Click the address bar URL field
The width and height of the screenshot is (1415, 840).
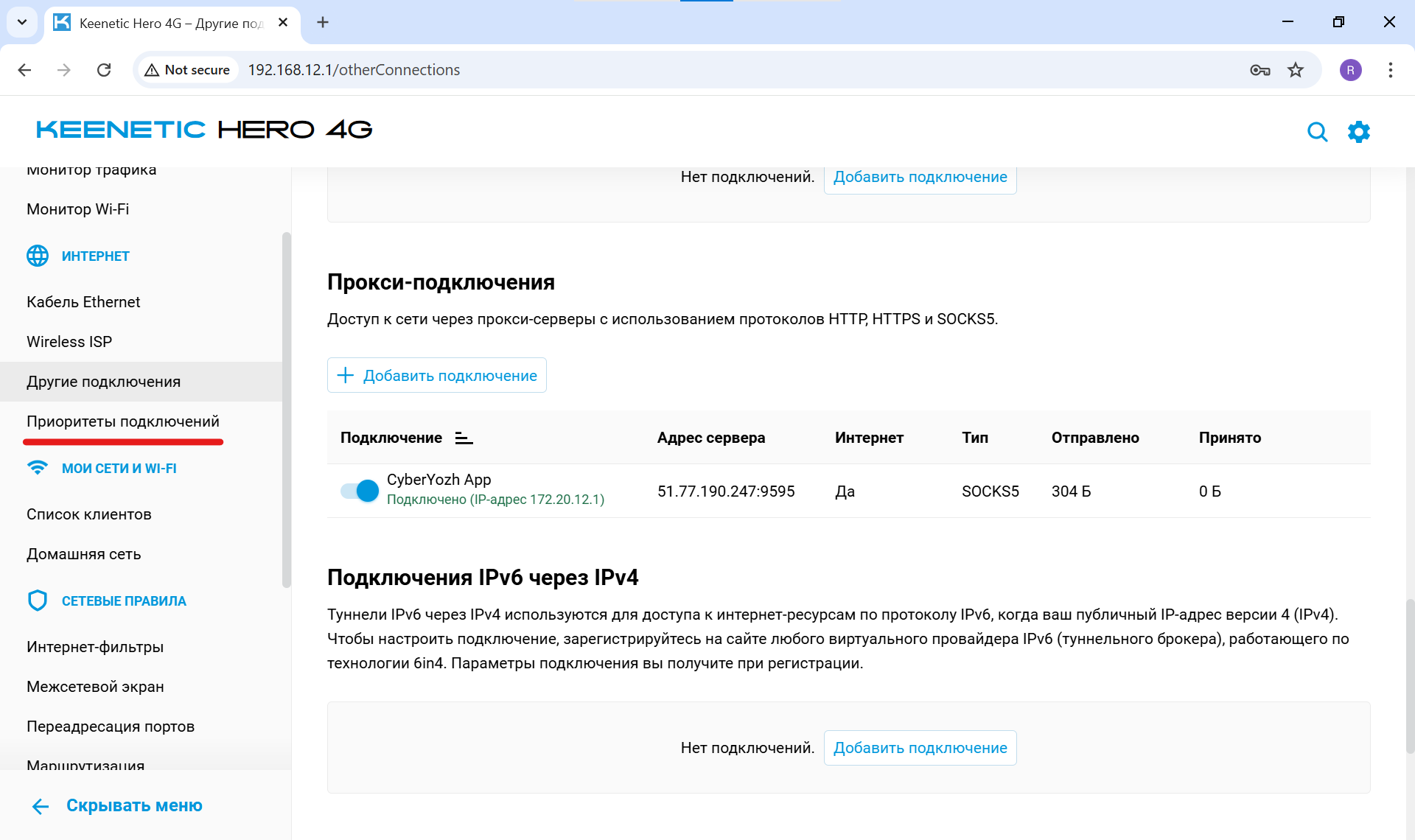point(354,69)
